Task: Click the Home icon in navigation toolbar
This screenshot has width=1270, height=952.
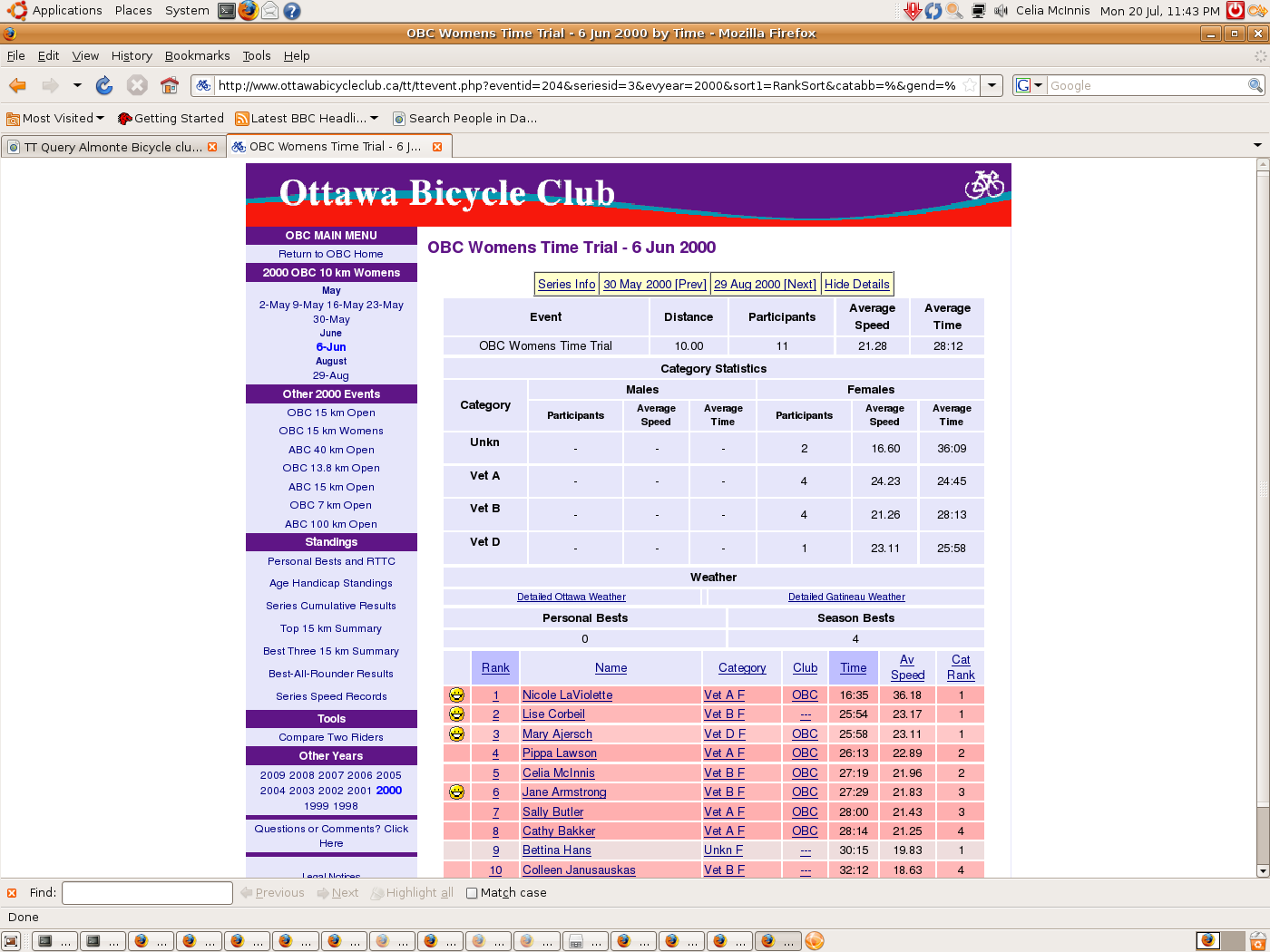Action: point(170,85)
